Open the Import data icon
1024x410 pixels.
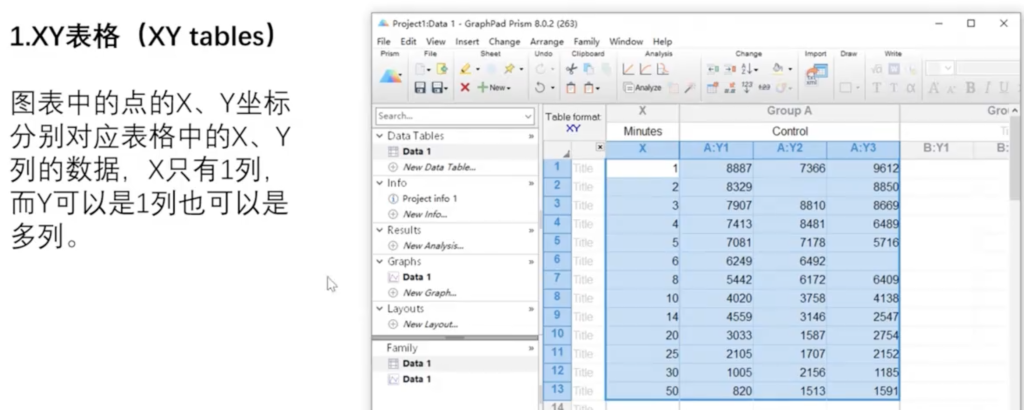pos(816,75)
